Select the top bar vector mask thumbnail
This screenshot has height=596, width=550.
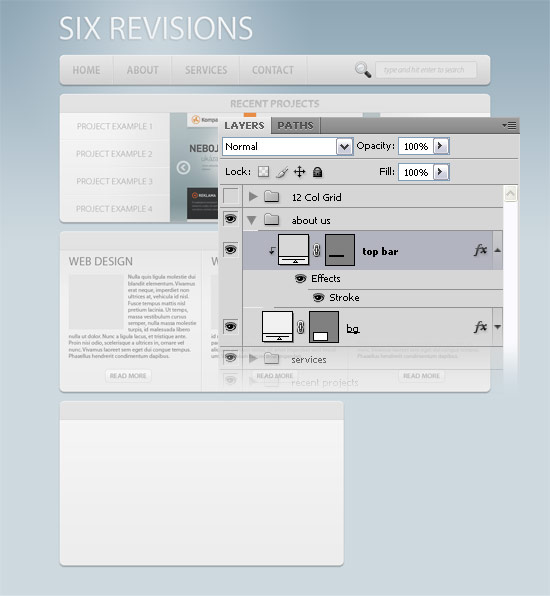tap(340, 250)
